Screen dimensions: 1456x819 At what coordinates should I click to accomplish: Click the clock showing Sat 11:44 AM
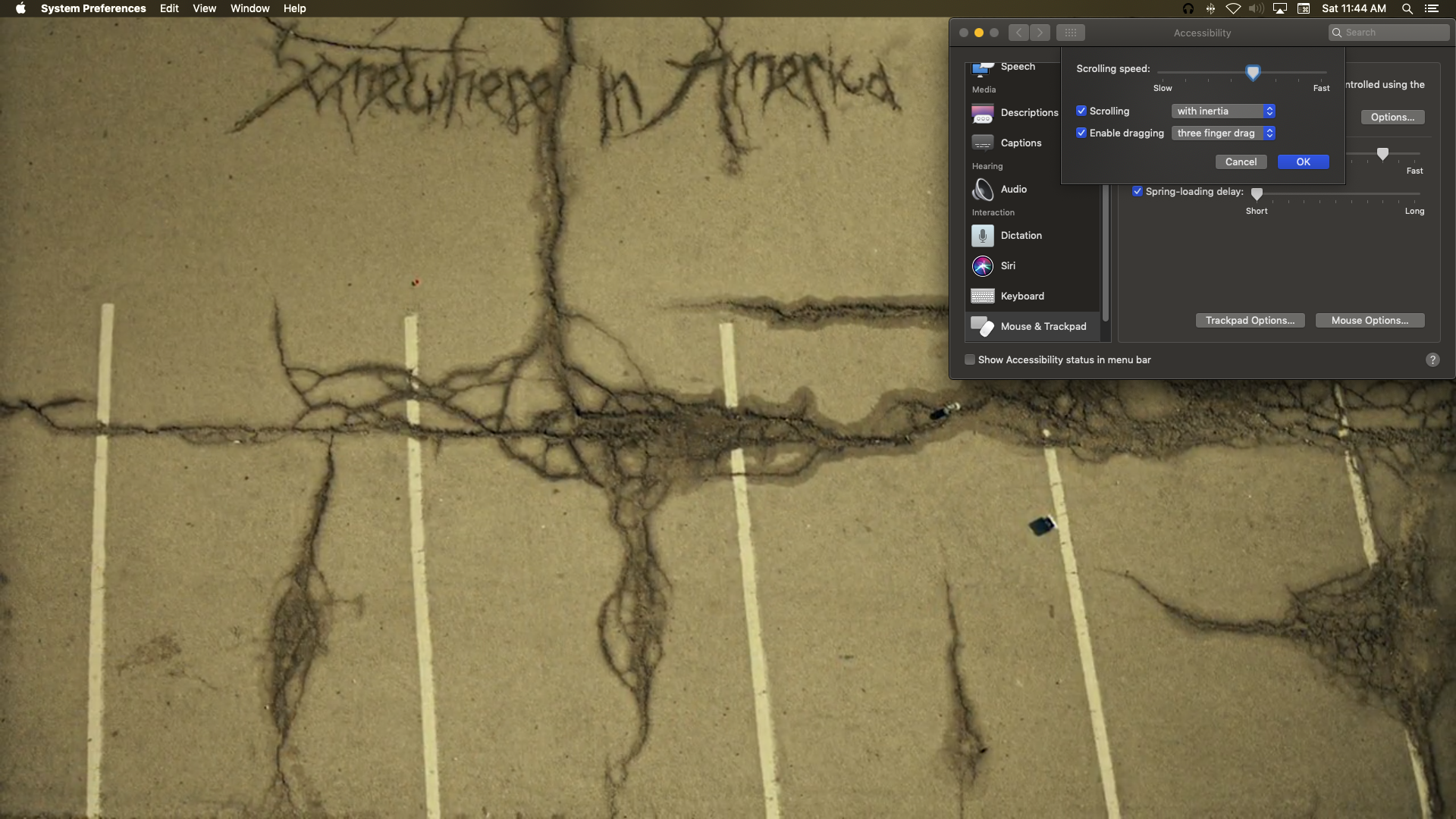click(1354, 8)
